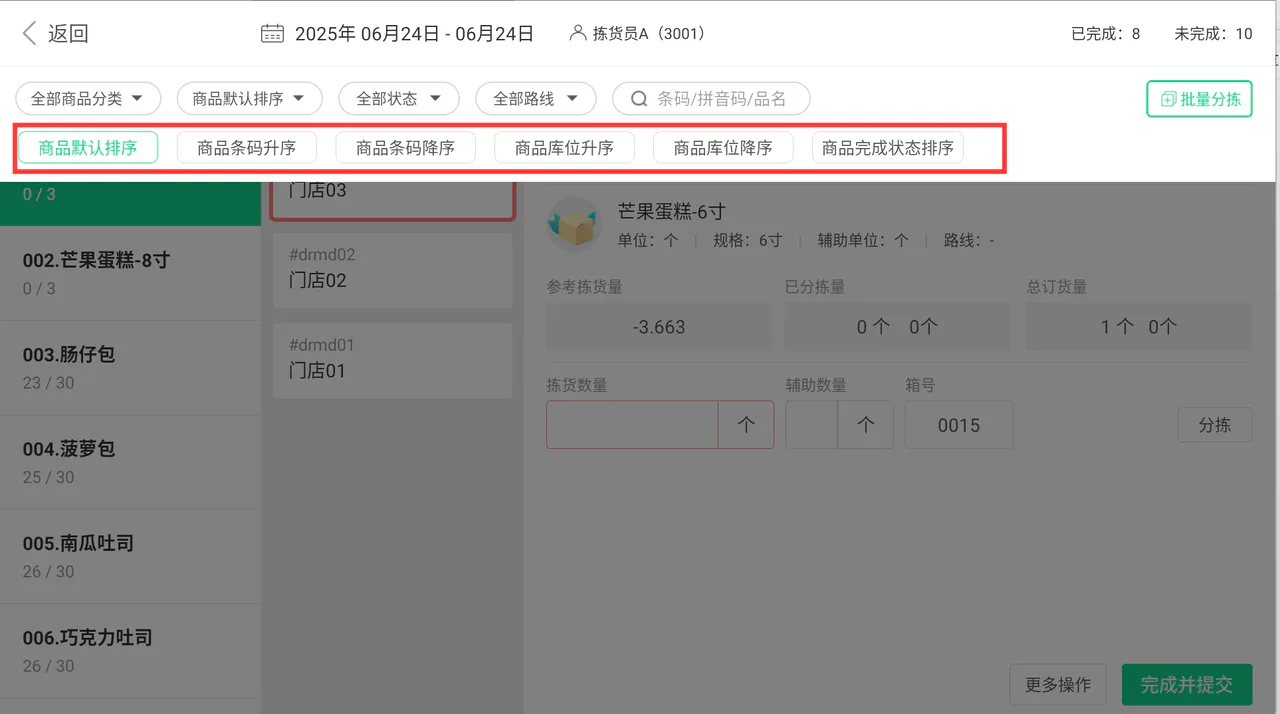Select store 门店02
The image size is (1280, 714).
(x=392, y=270)
